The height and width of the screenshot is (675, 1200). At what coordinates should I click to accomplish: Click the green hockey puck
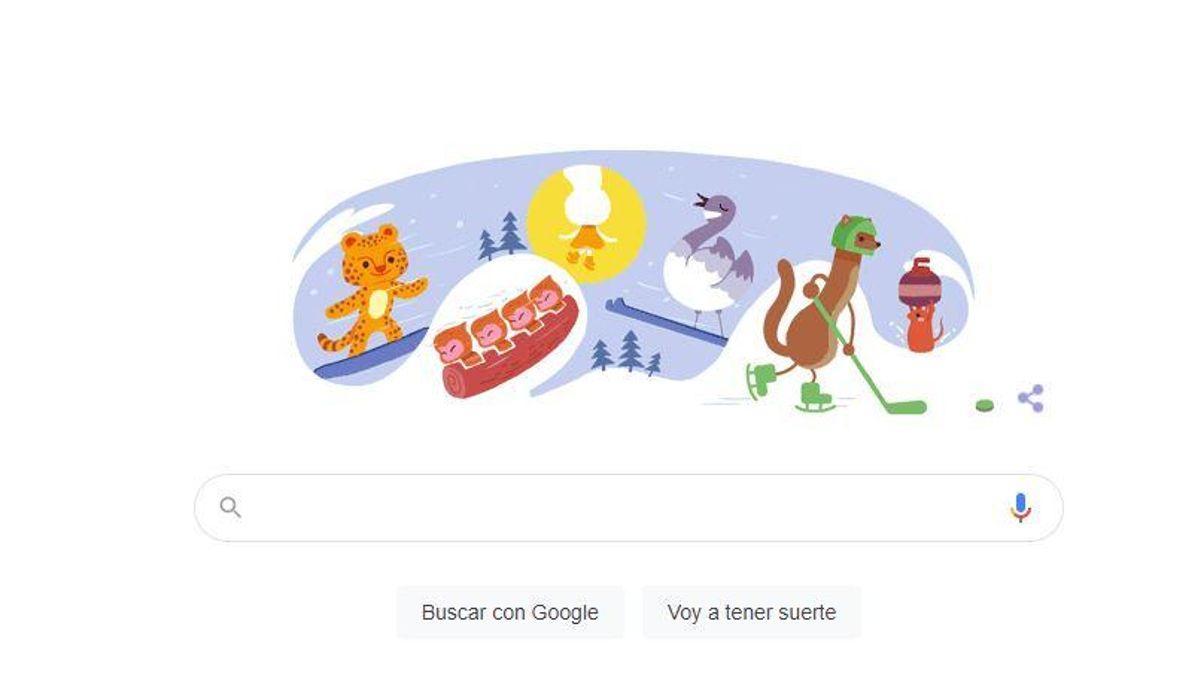[985, 405]
